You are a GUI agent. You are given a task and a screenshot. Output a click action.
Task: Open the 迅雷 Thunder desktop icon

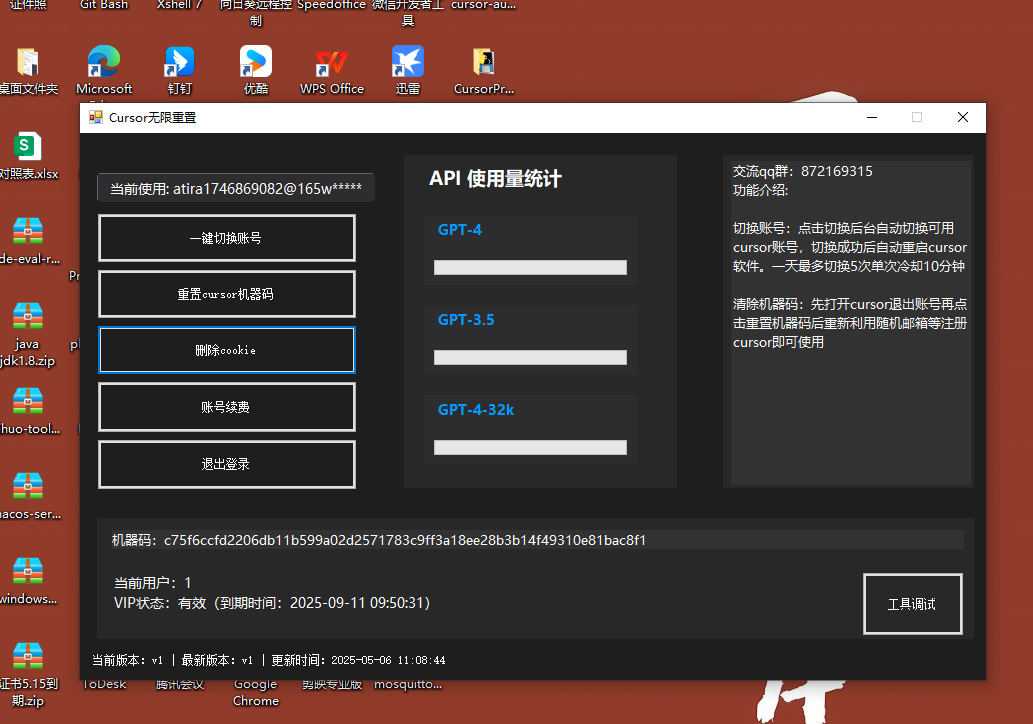(x=408, y=70)
